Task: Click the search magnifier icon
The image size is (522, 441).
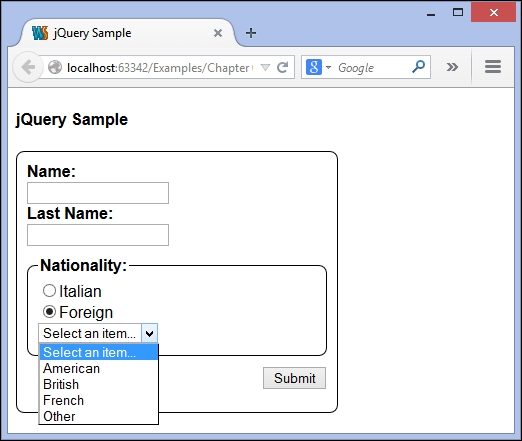Action: coord(418,67)
